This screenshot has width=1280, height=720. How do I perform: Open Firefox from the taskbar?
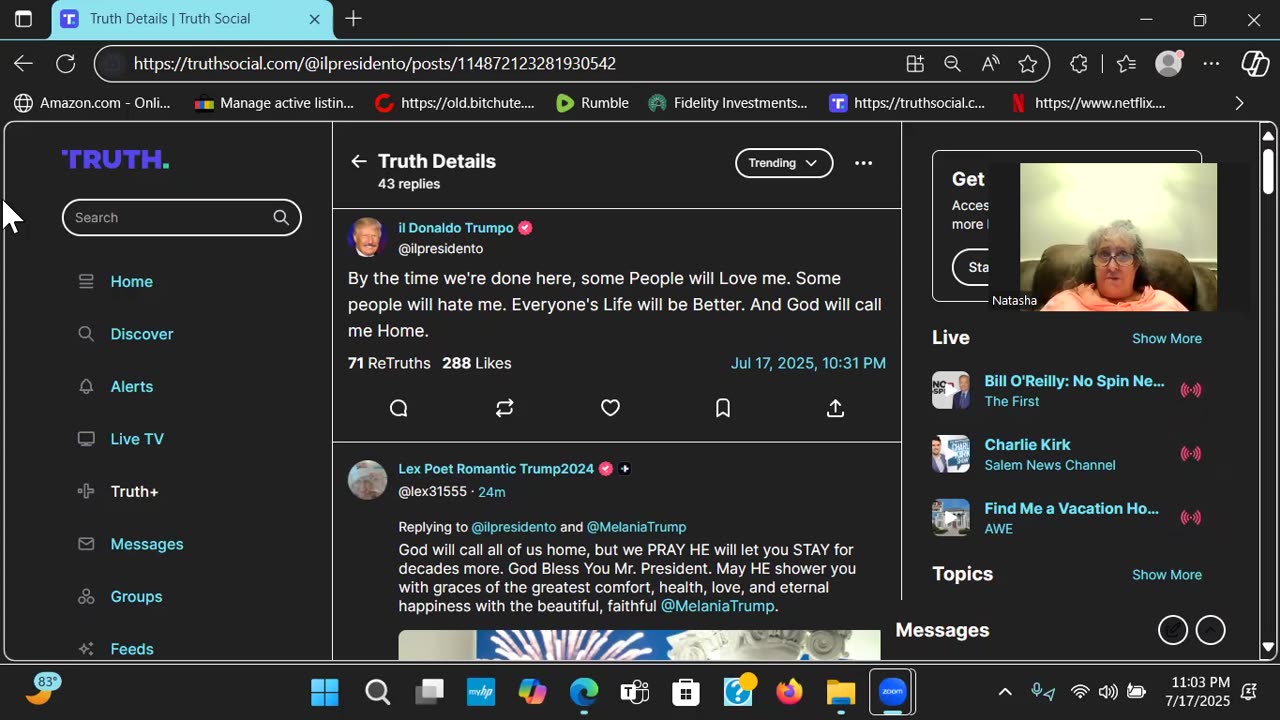[789, 692]
